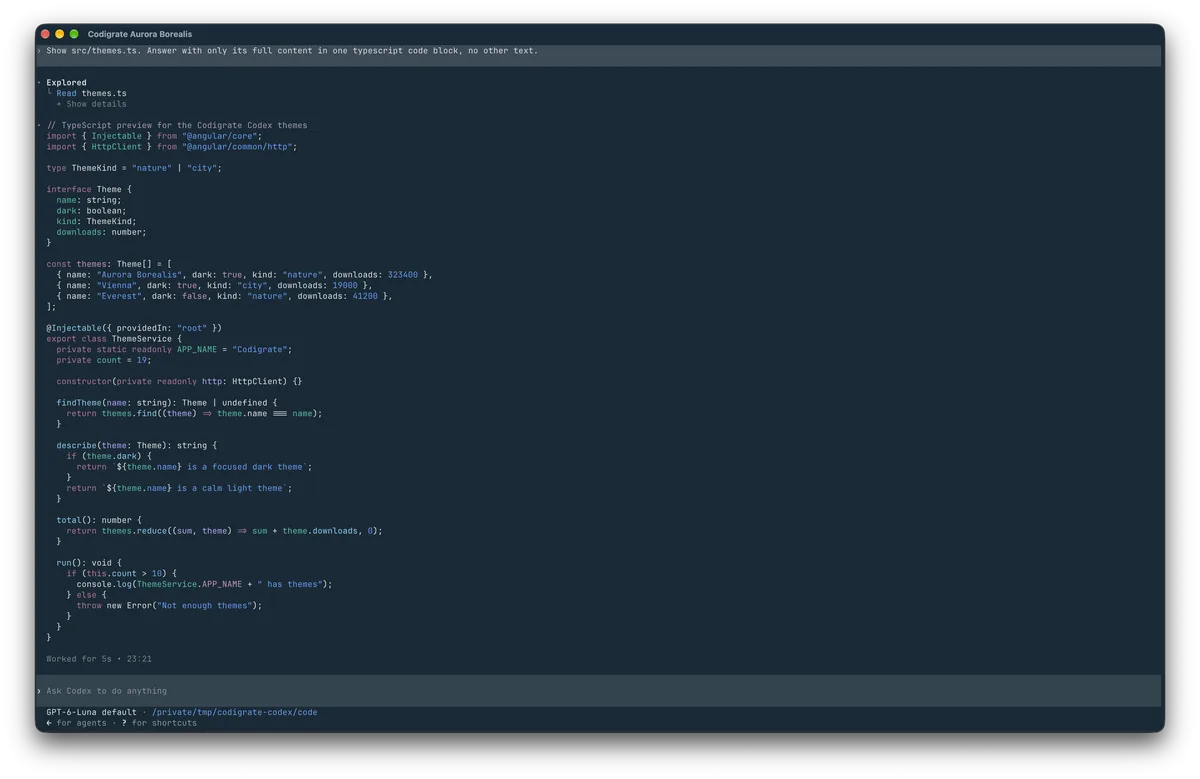1200x779 pixels.
Task: Click the import HttpClient line
Action: click(x=172, y=147)
